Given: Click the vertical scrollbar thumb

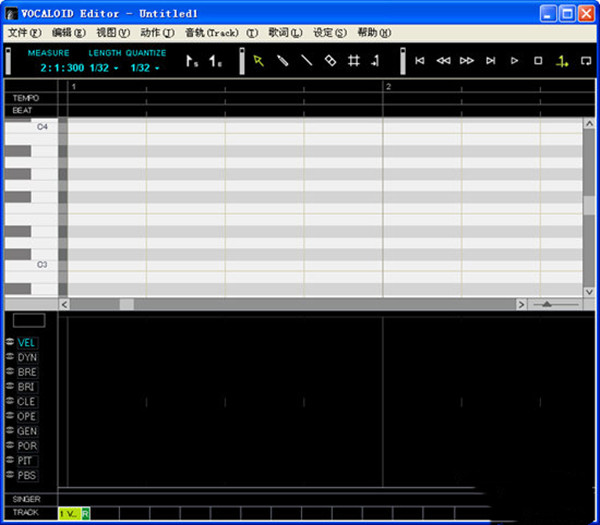Looking at the screenshot, I should pos(589,205).
